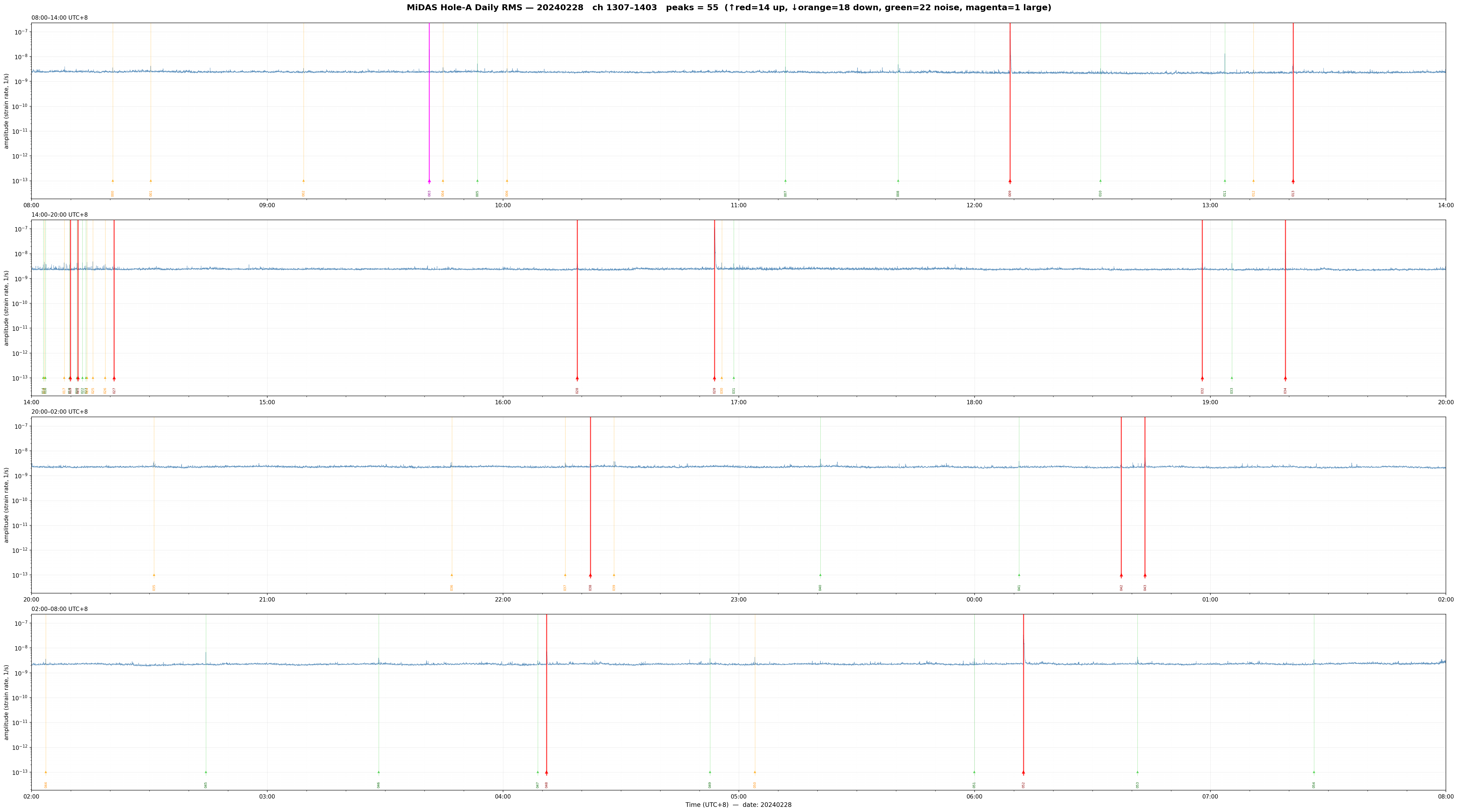The width and height of the screenshot is (1458, 812).
Task: Select orange peak marker 044
Action: coord(46,772)
